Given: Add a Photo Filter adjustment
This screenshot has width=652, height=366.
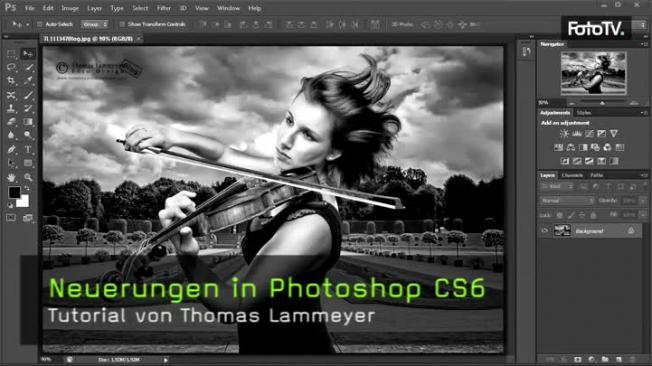Looking at the screenshot, I should (595, 147).
